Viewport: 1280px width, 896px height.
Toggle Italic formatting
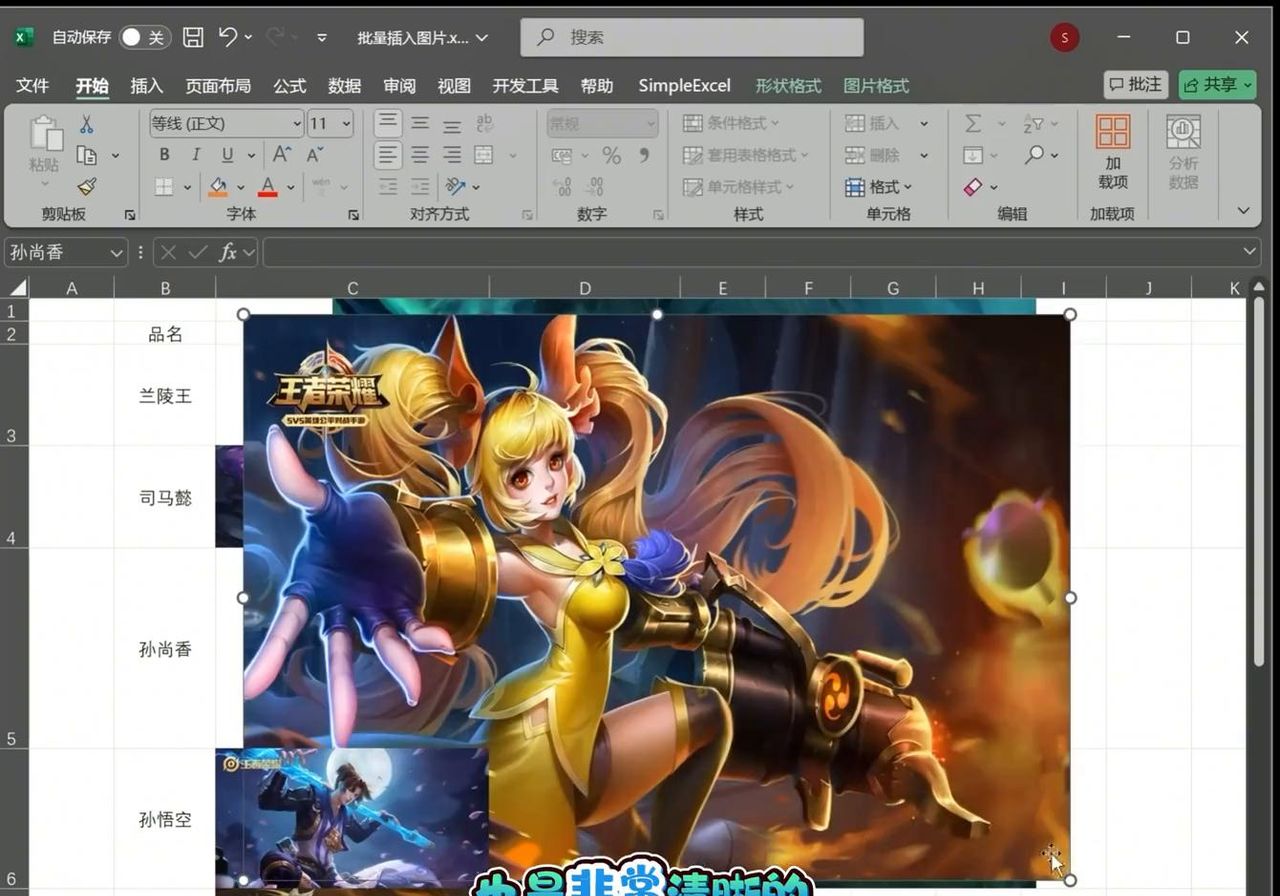(196, 155)
